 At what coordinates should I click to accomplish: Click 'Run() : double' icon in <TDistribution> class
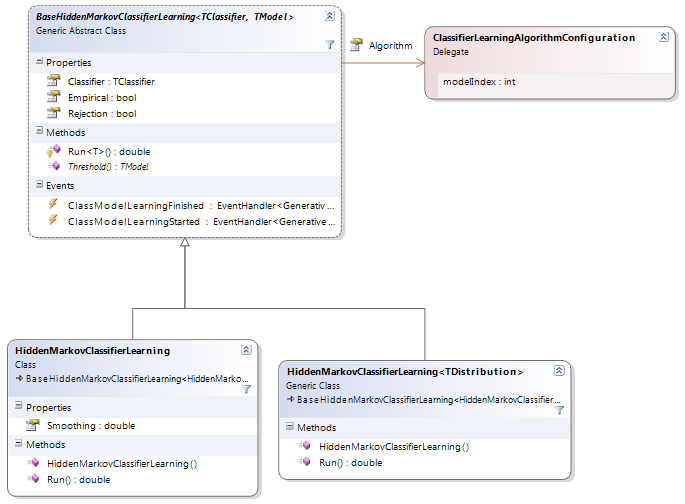pyautogui.click(x=304, y=462)
